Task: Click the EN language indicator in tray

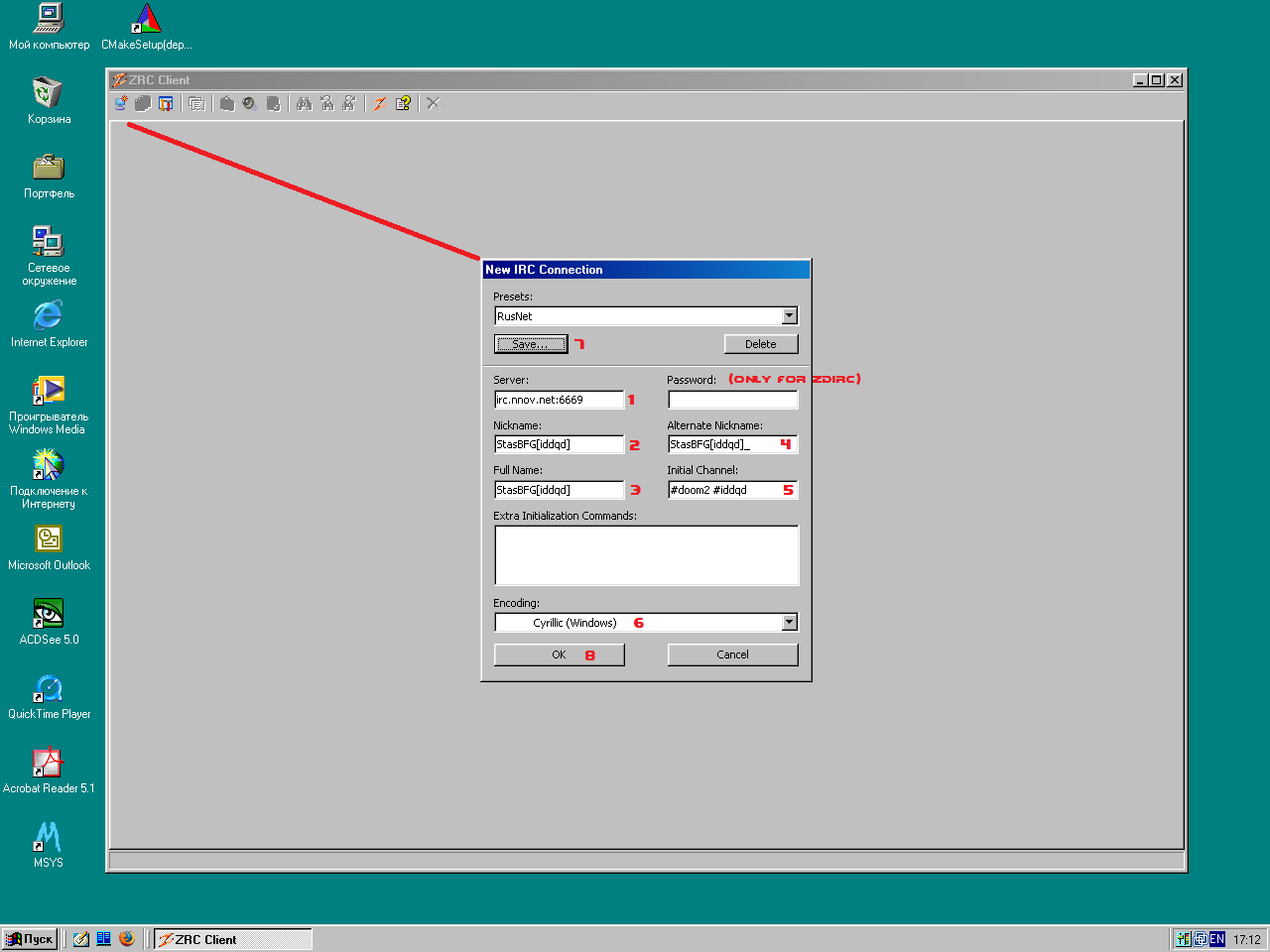Action: coord(1217,938)
